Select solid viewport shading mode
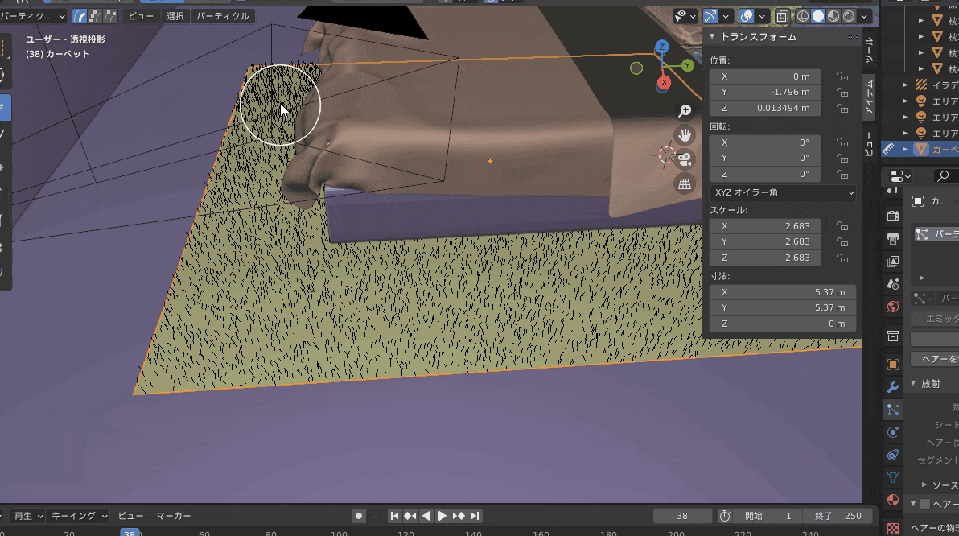Viewport: 959px width, 536px height. point(817,16)
